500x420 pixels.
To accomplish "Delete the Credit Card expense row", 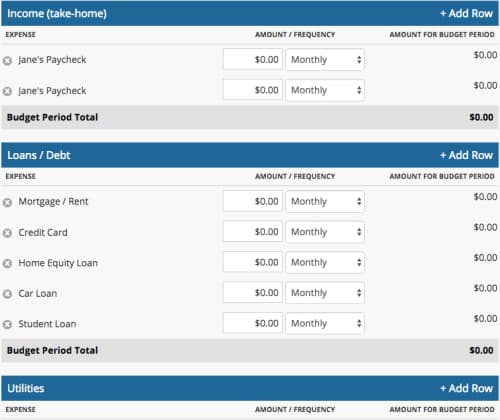I will 7,233.
